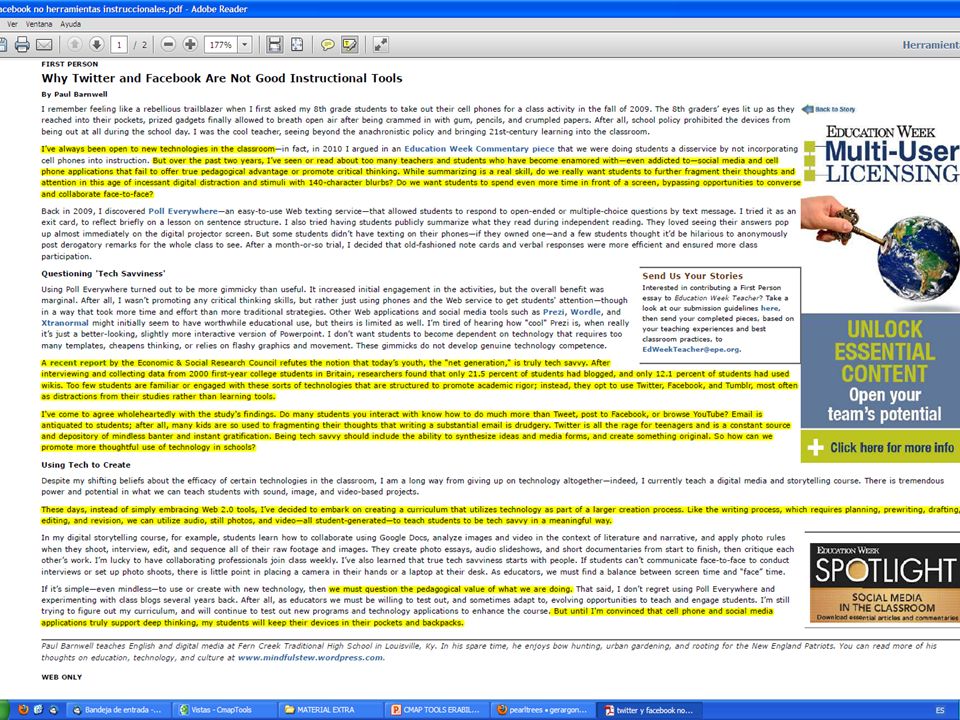
Task: Open the www.mindfulstew.wordpress.com link
Action: click(x=310, y=658)
